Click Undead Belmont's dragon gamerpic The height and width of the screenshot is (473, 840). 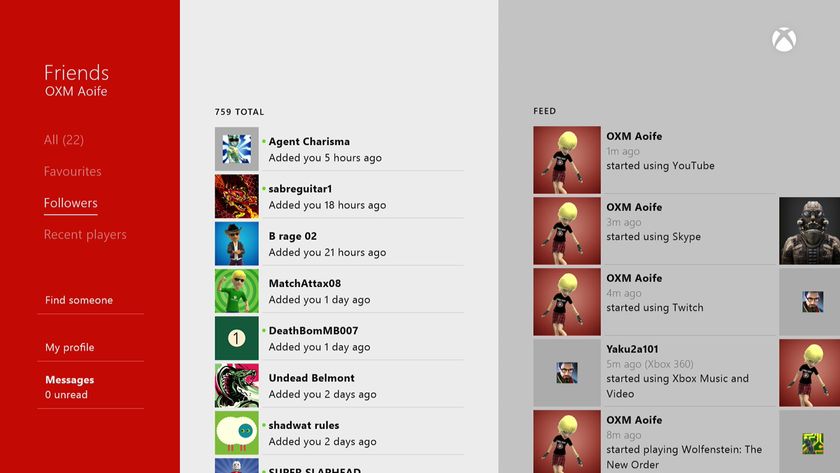coord(237,386)
